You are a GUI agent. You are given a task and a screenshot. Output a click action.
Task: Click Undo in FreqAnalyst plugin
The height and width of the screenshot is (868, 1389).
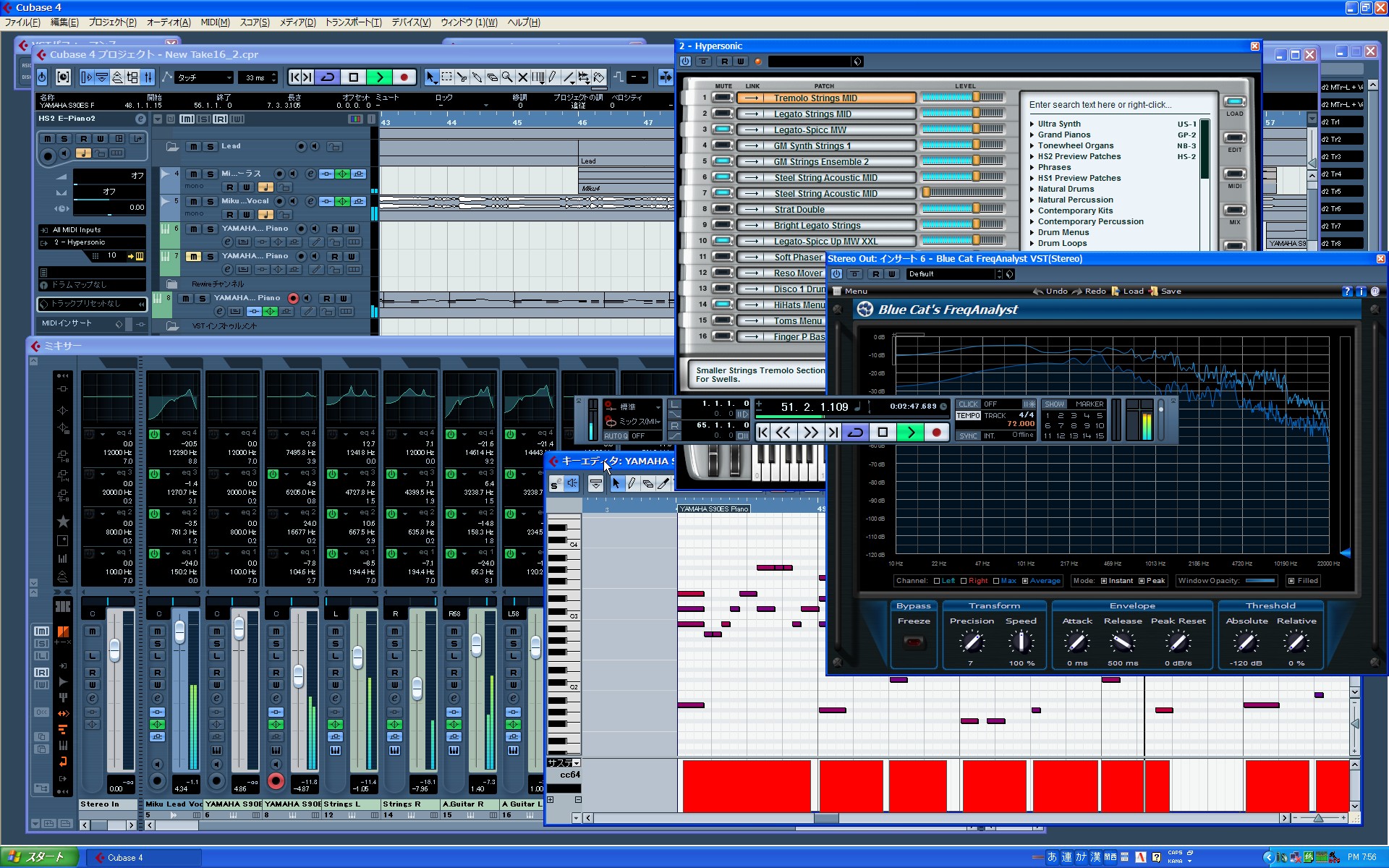[1050, 292]
